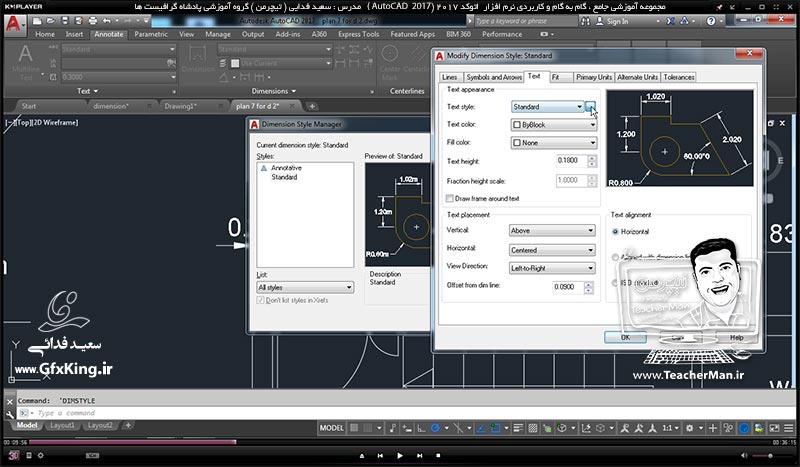Open the All styles list dropdown
Image resolution: width=800 pixels, height=467 pixels.
[305, 287]
